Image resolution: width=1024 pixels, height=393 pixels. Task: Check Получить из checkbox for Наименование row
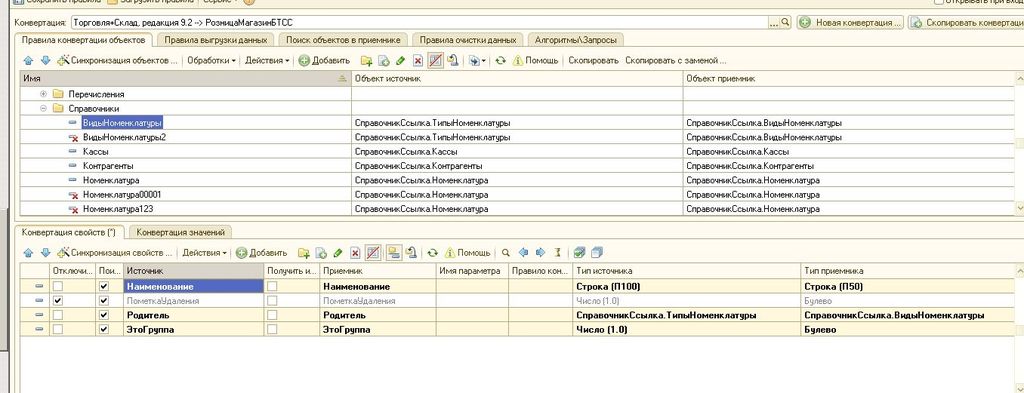click(x=272, y=286)
